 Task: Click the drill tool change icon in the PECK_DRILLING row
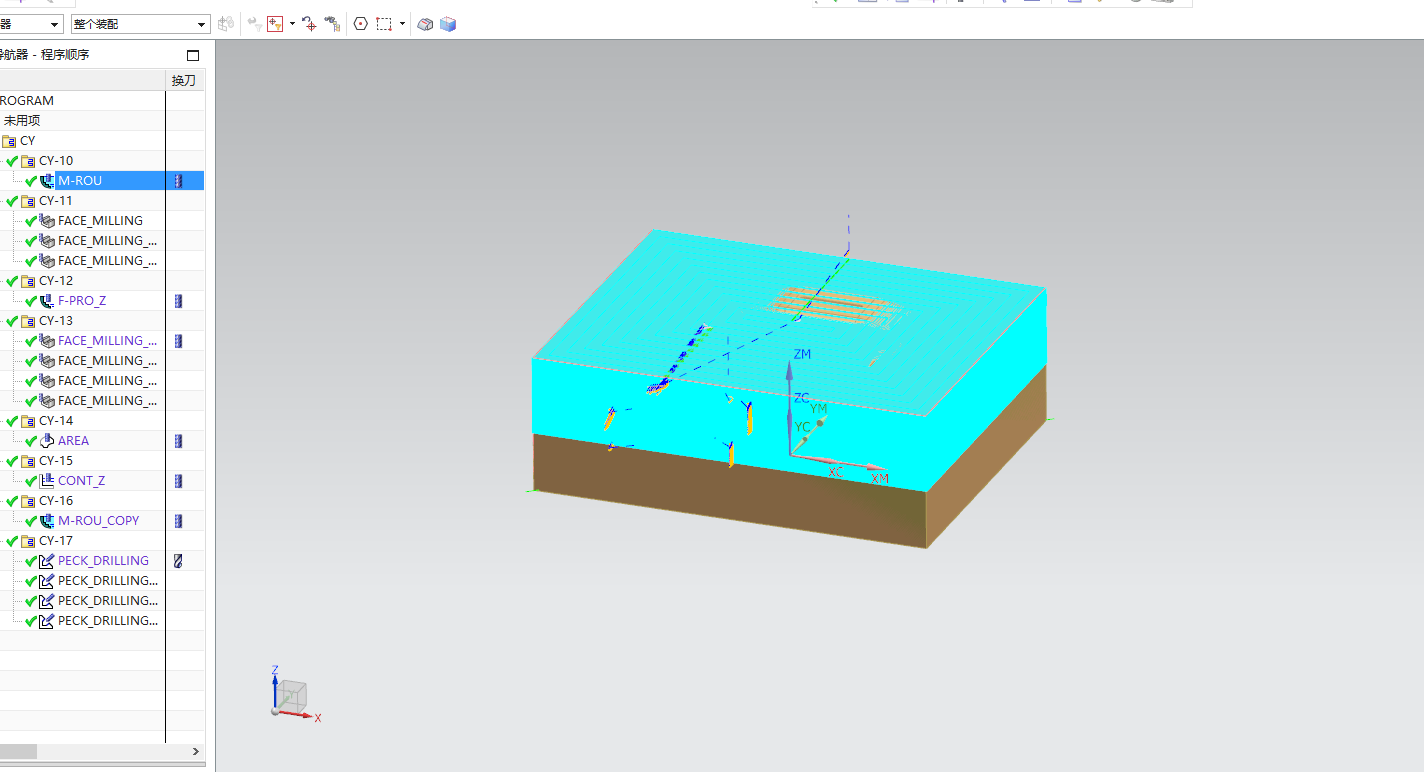[179, 561]
